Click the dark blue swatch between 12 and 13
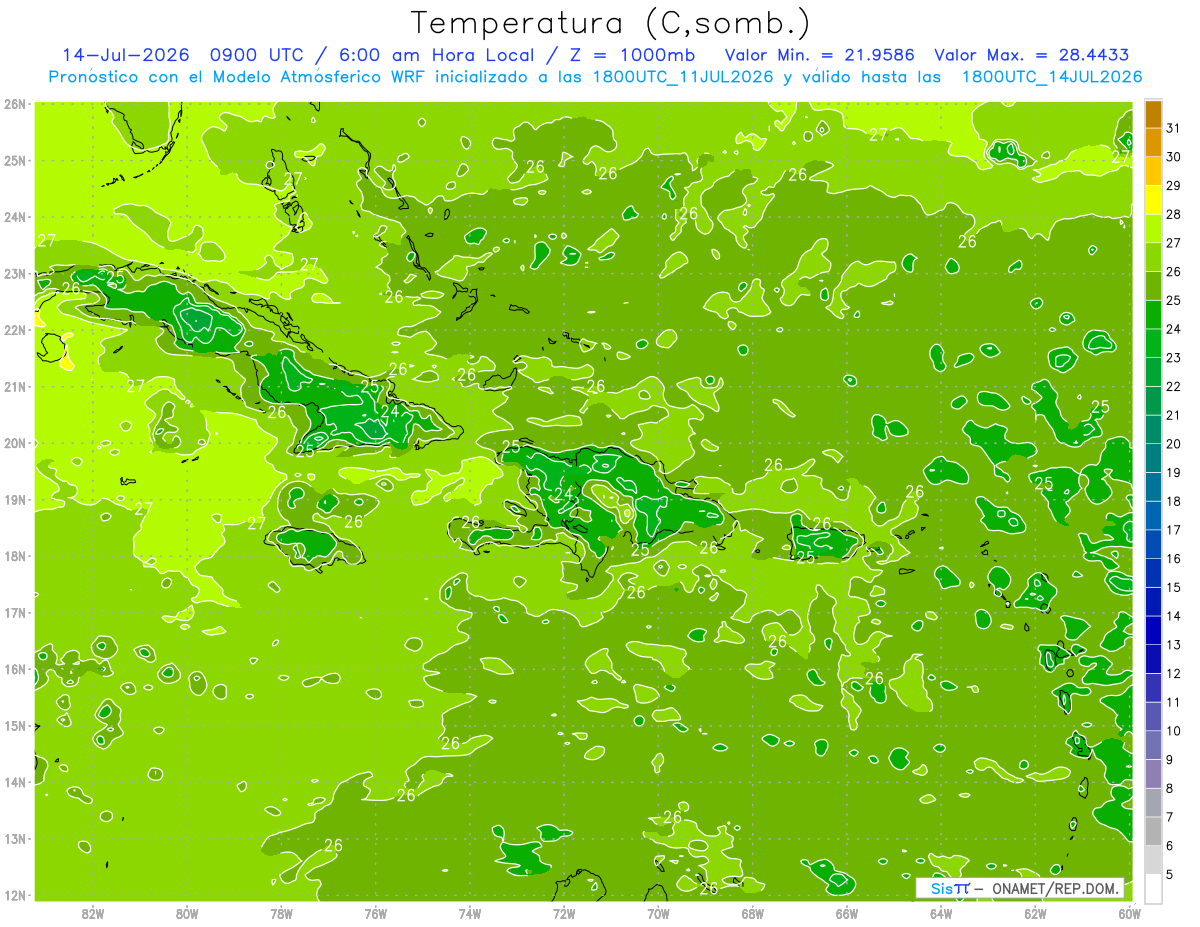The height and width of the screenshot is (927, 1200). click(x=1153, y=659)
